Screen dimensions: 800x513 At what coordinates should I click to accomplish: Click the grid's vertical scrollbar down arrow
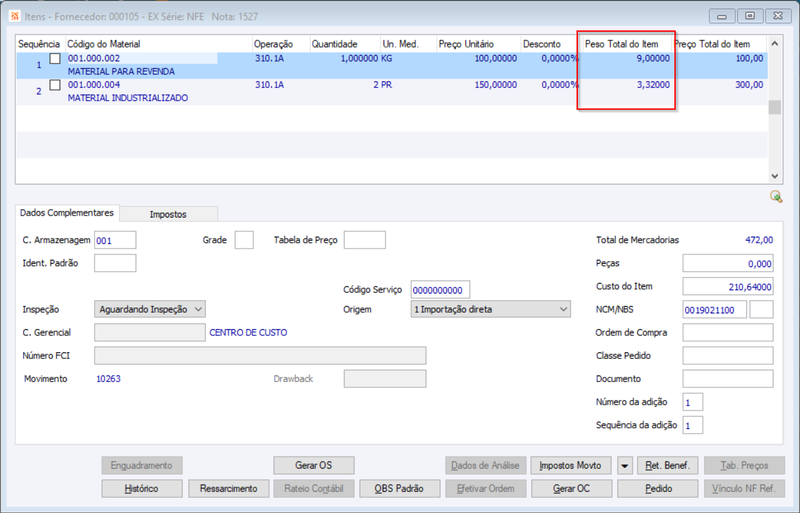click(x=774, y=176)
